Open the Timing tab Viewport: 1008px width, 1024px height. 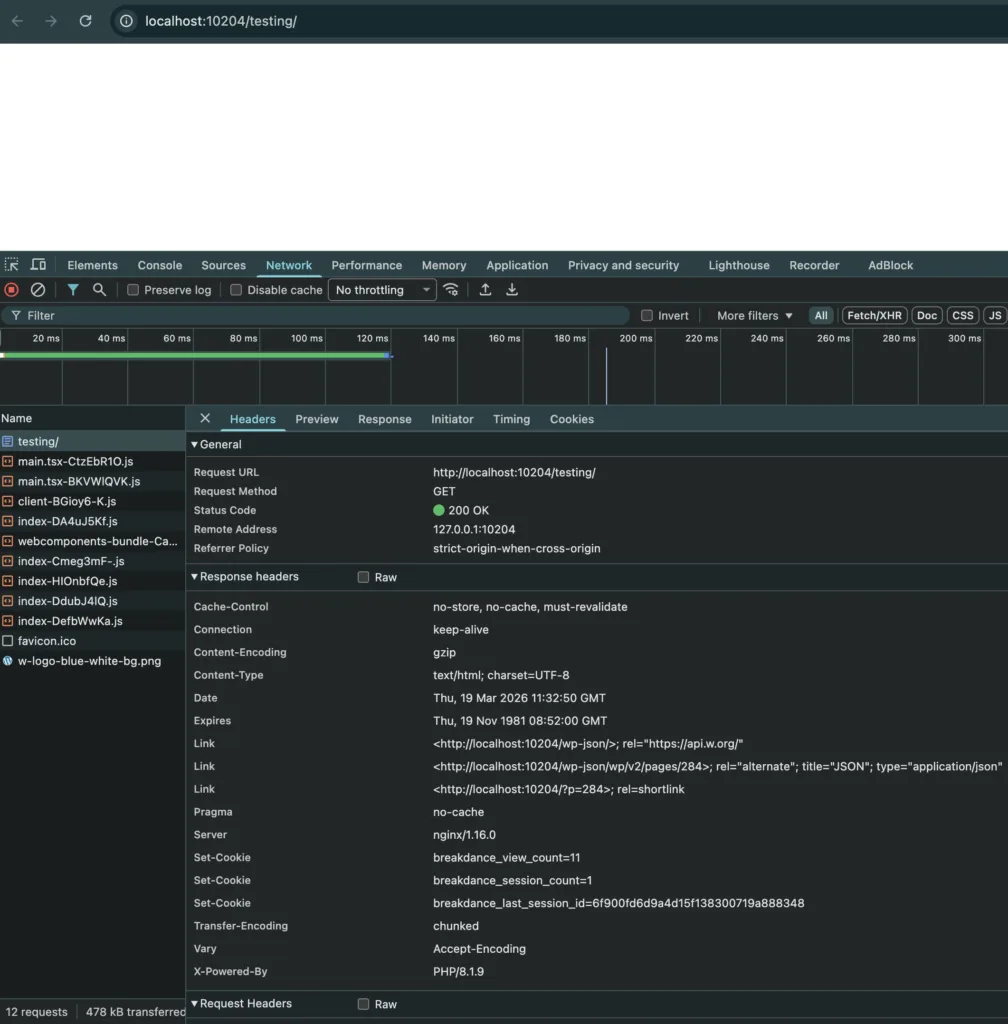coord(511,419)
